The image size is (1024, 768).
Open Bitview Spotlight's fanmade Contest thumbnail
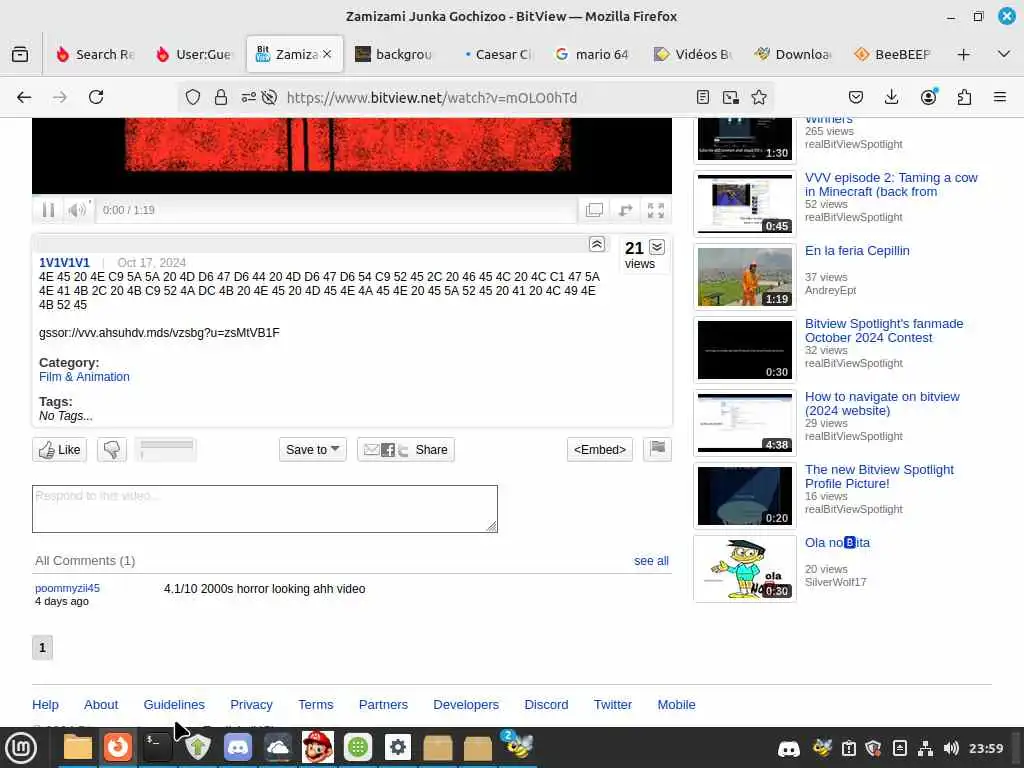click(x=744, y=350)
